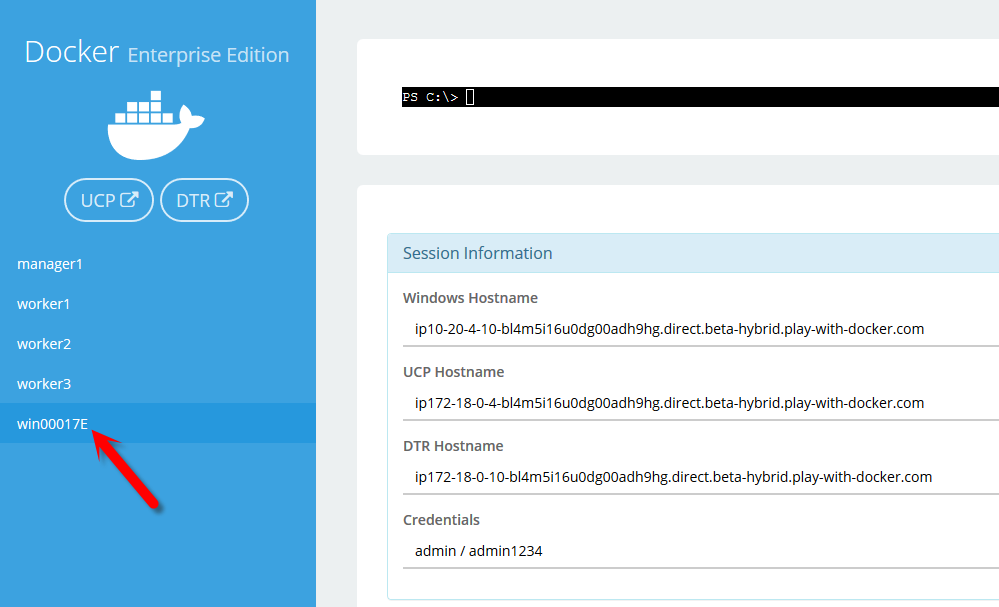Select the worker3 node

[x=158, y=384]
